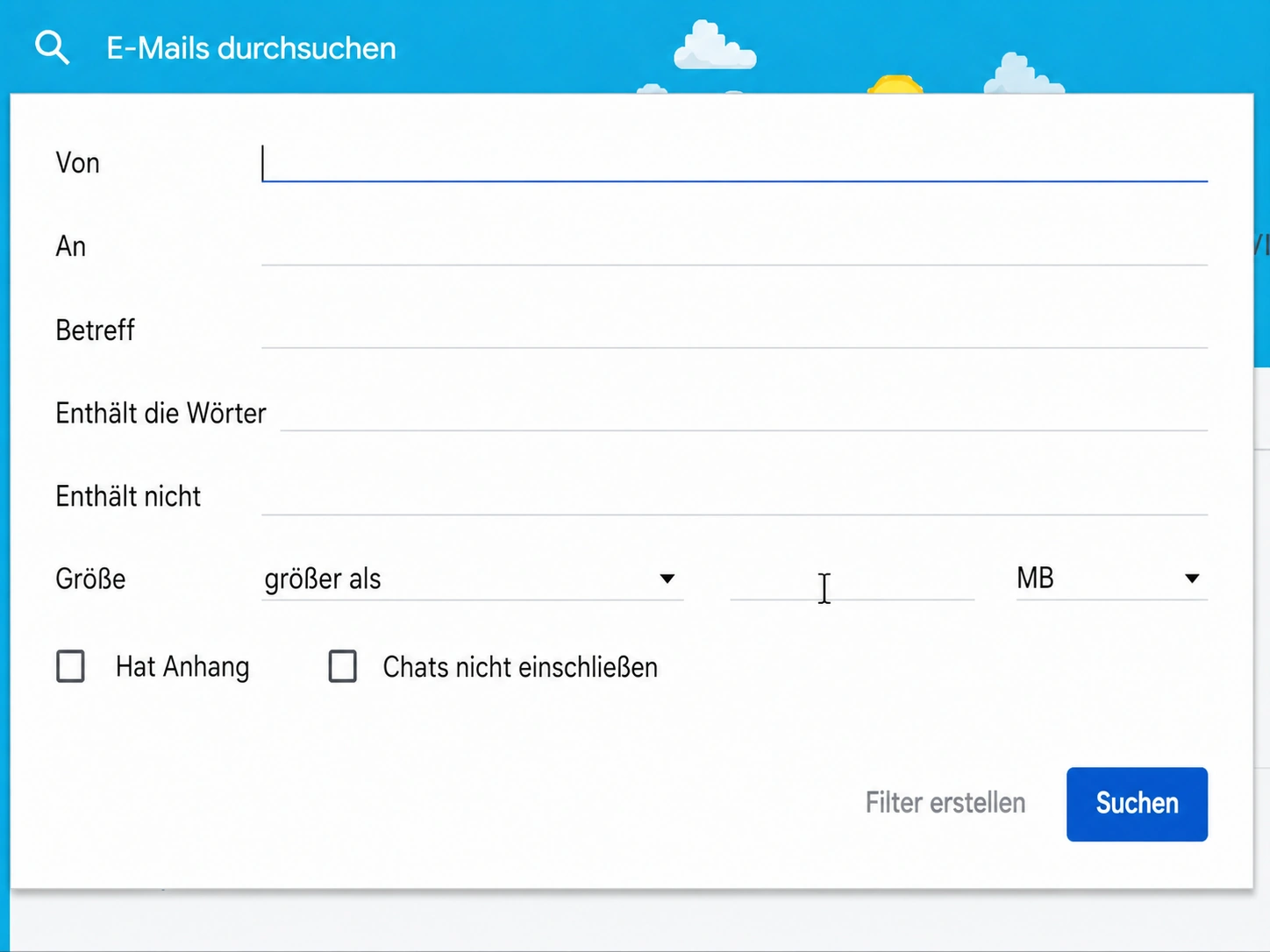Click the 'Hat Anhang' label text
This screenshot has height=952, width=1270.
point(182,667)
